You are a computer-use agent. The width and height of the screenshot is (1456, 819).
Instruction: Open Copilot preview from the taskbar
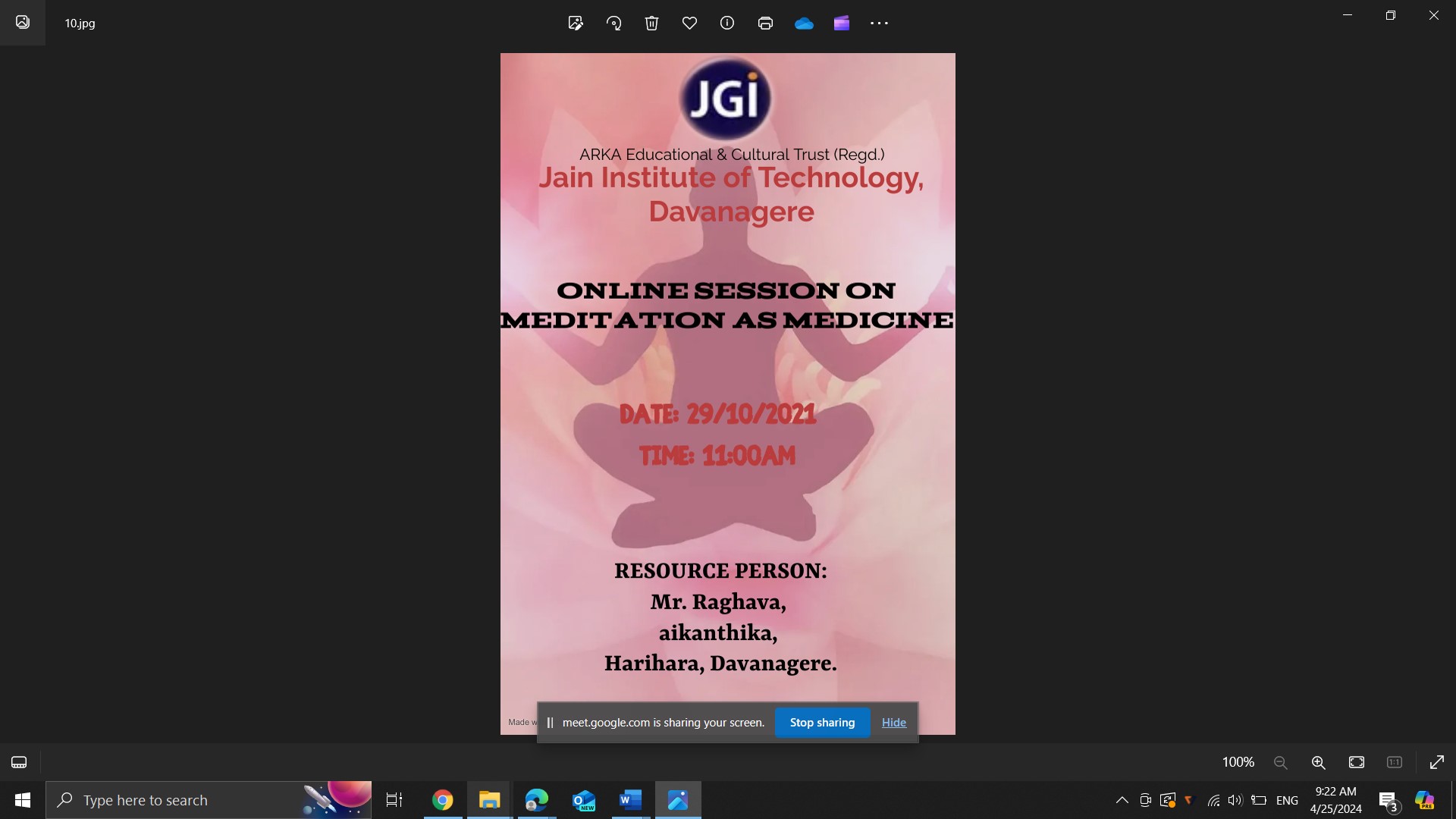coord(1425,800)
